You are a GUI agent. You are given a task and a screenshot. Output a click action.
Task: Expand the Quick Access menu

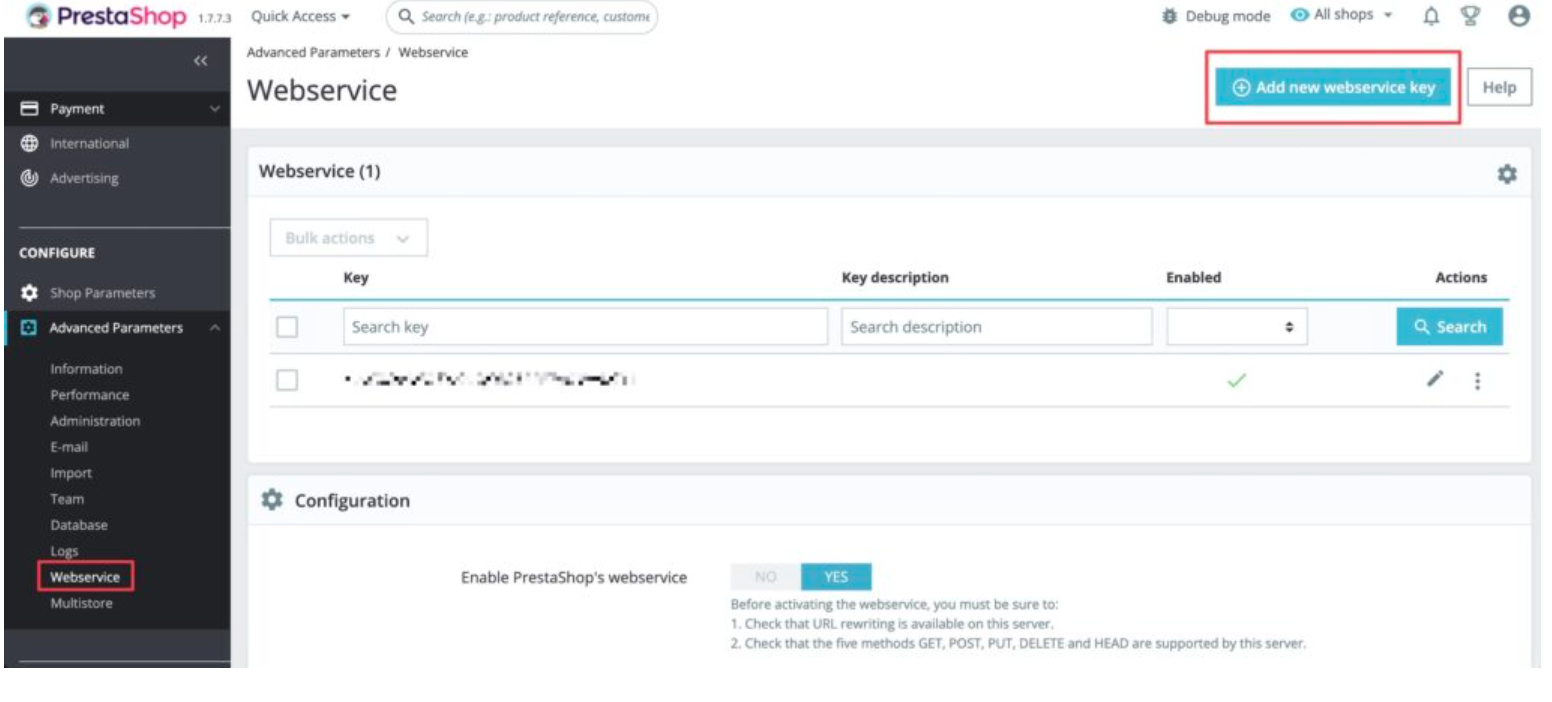[301, 17]
